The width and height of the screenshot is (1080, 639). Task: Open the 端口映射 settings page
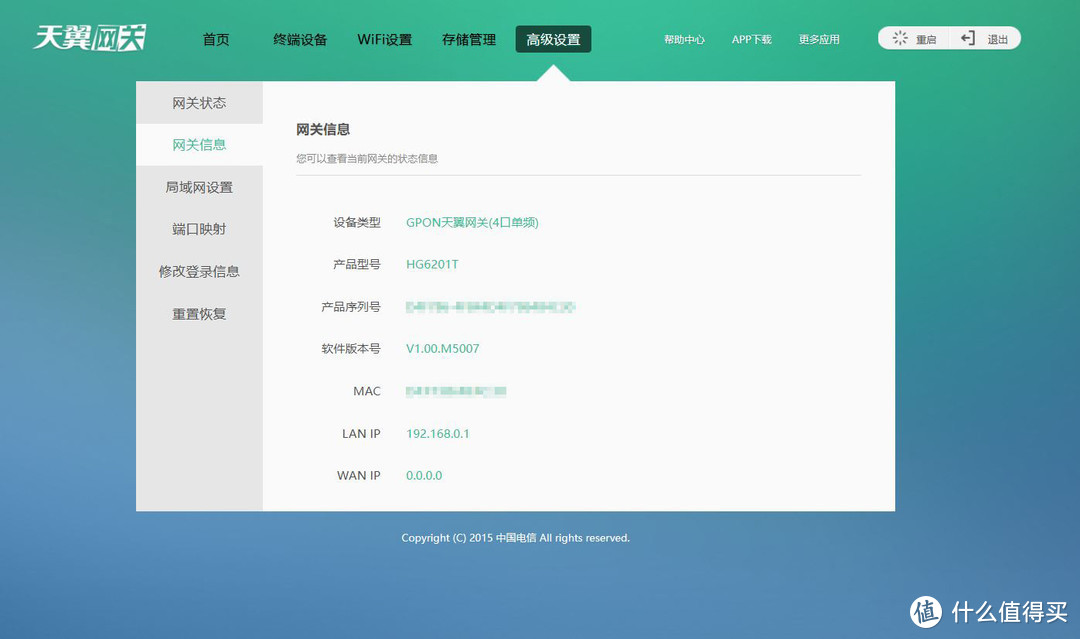click(198, 228)
